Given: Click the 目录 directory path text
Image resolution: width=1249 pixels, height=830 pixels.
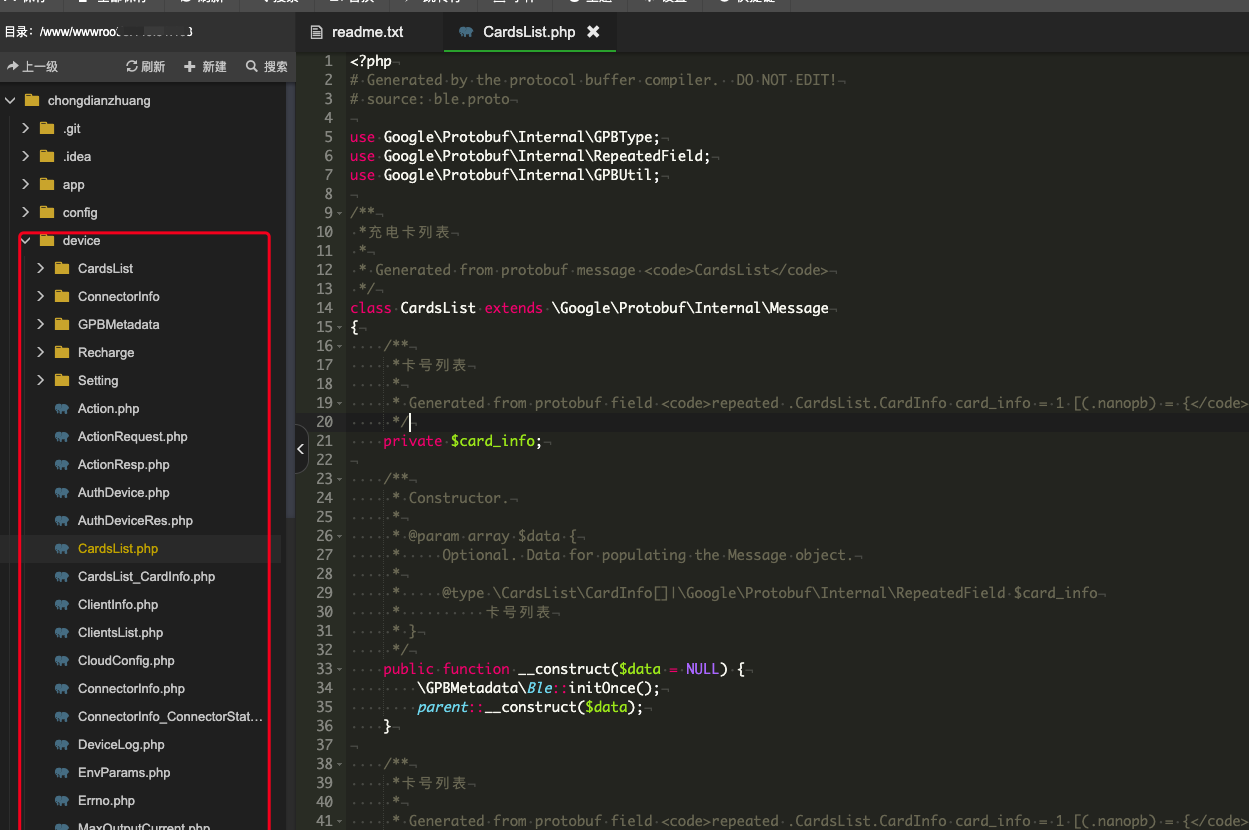Looking at the screenshot, I should pyautogui.click(x=98, y=32).
